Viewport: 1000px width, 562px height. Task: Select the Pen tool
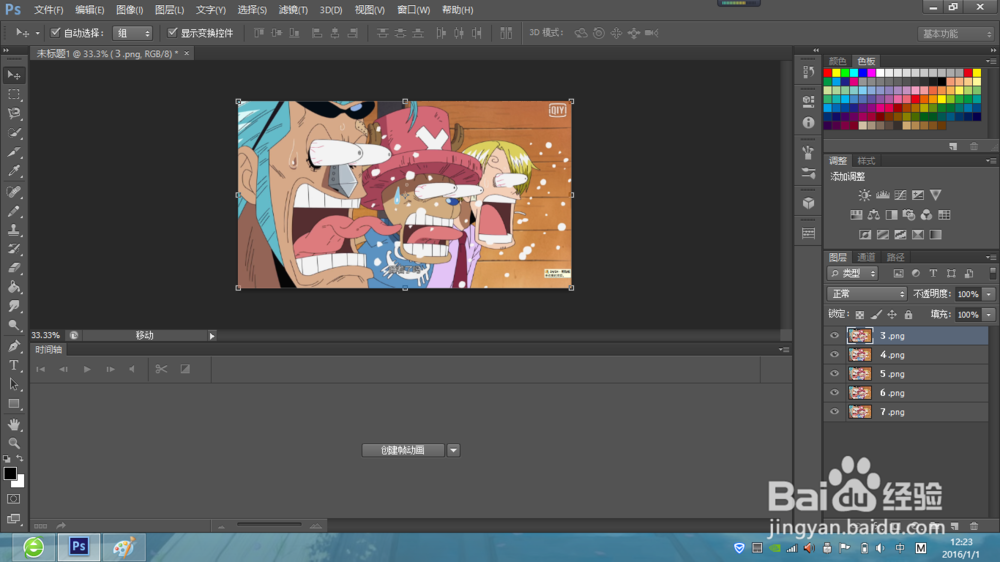tap(14, 346)
